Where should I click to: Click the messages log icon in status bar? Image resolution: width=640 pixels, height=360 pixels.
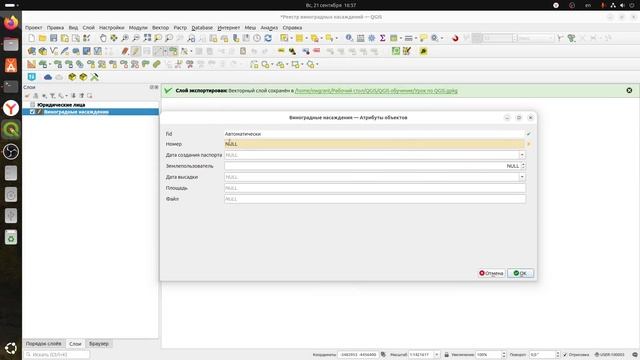(635, 355)
